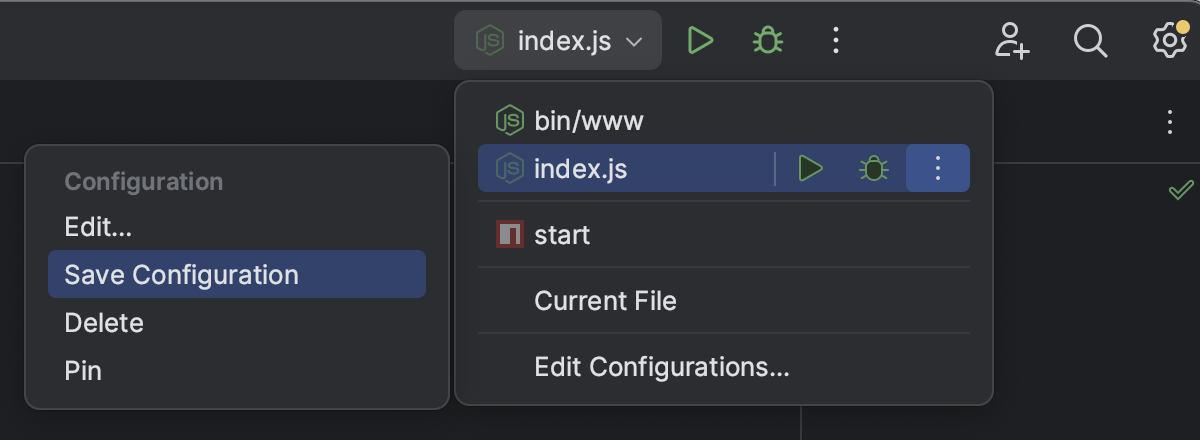The image size is (1200, 440).
Task: Click three-dot button in the index.js row
Action: pyautogui.click(x=937, y=169)
